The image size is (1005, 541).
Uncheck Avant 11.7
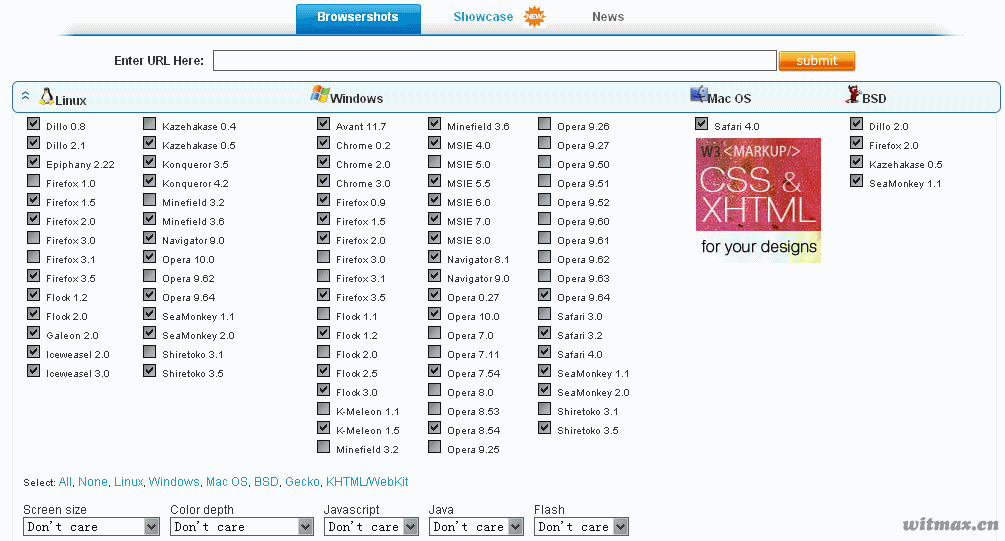tap(323, 123)
